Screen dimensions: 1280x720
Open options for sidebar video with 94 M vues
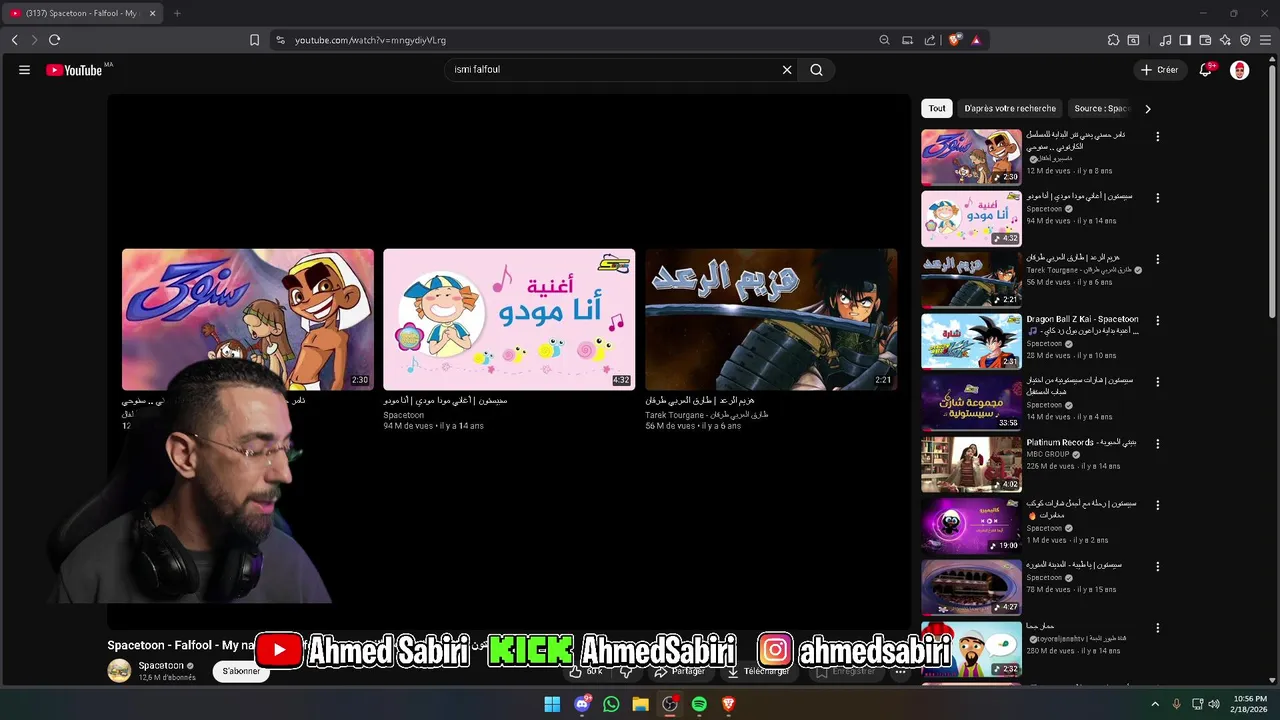[x=1158, y=198]
